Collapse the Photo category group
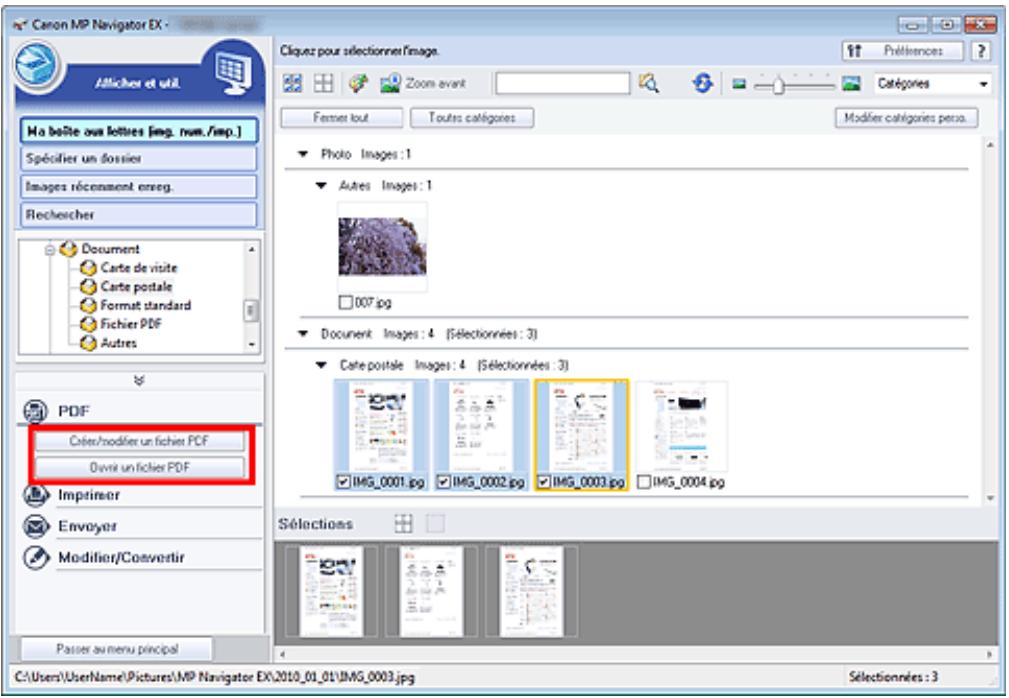The height and width of the screenshot is (698, 1009). (302, 154)
